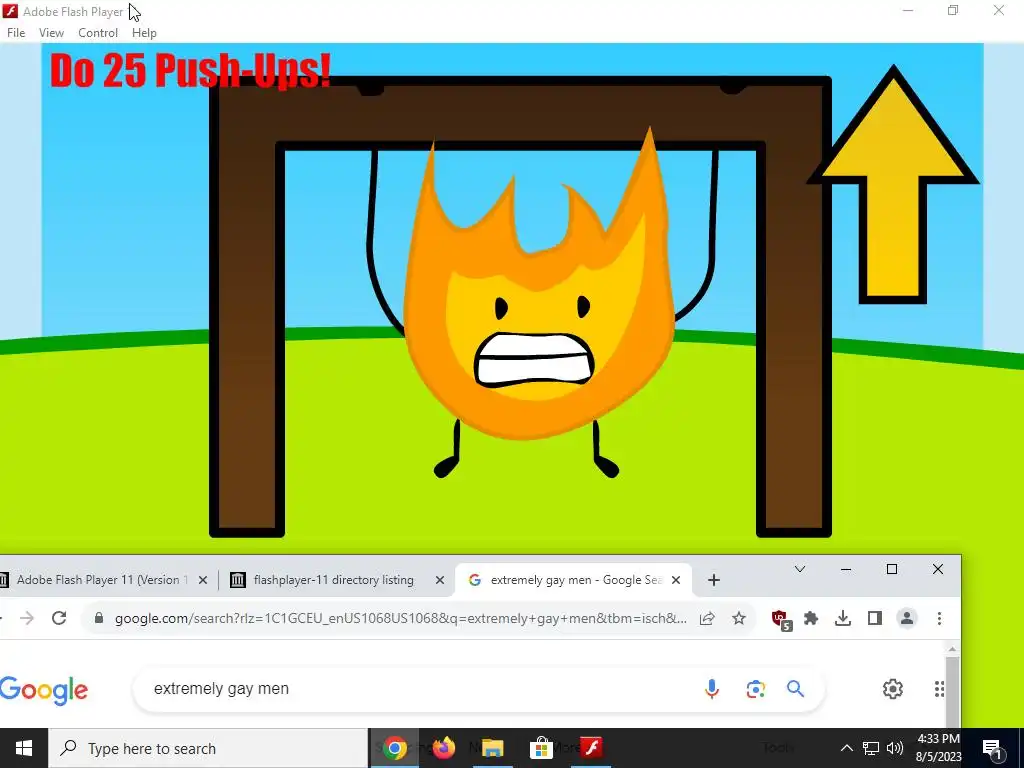Search by image with Google Lens
Screen dimensions: 1024x768
[x=756, y=689]
